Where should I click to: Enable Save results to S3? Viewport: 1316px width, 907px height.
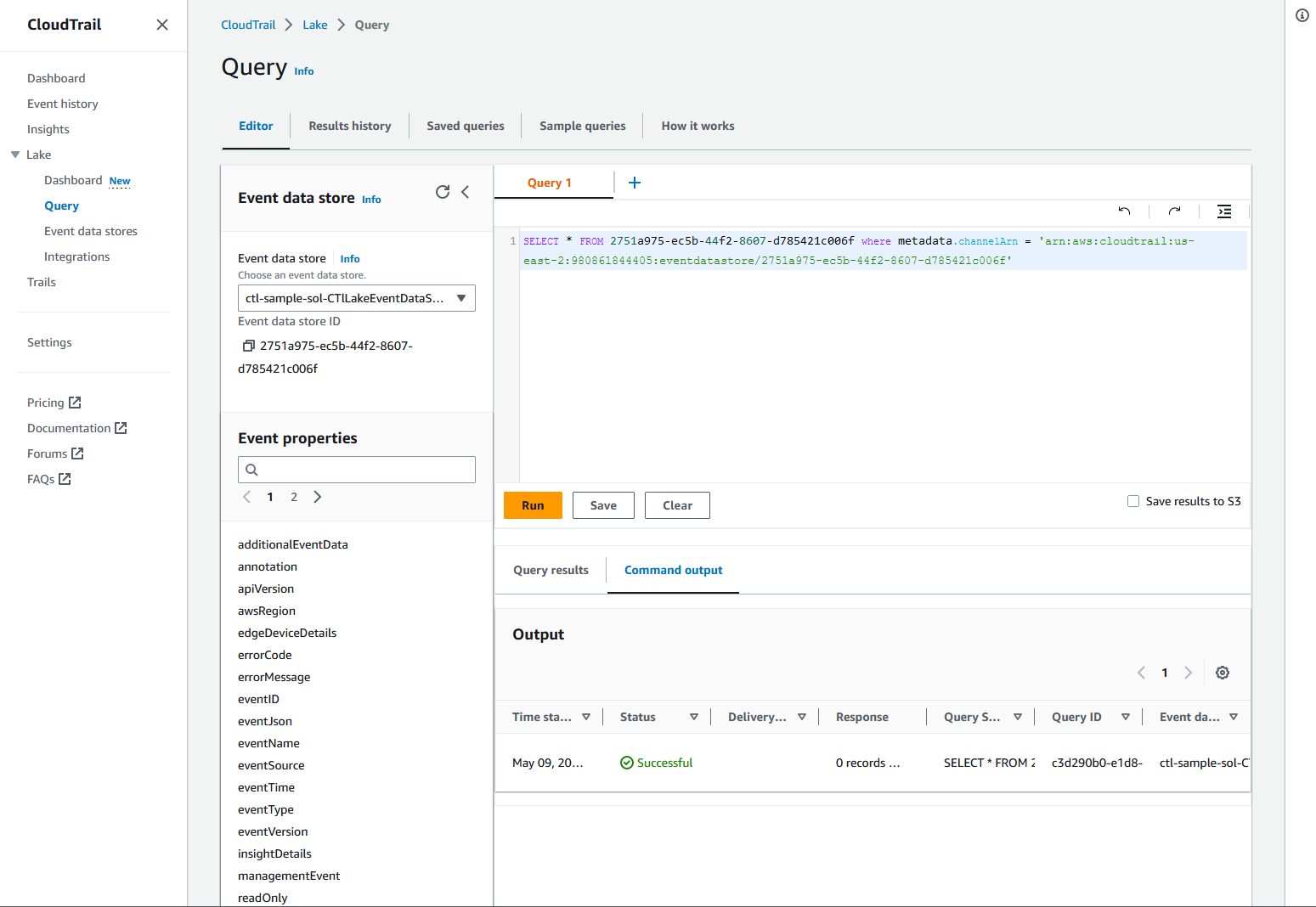click(1133, 501)
